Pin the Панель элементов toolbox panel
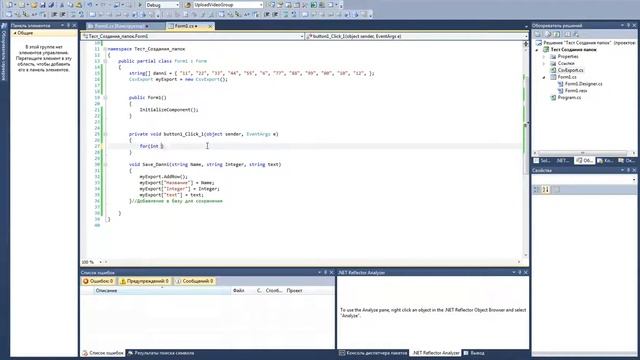The height and width of the screenshot is (360, 640). 68,26
